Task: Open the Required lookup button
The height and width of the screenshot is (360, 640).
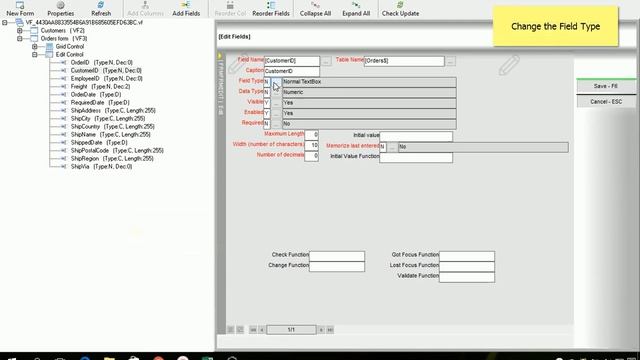Action: pos(276,124)
